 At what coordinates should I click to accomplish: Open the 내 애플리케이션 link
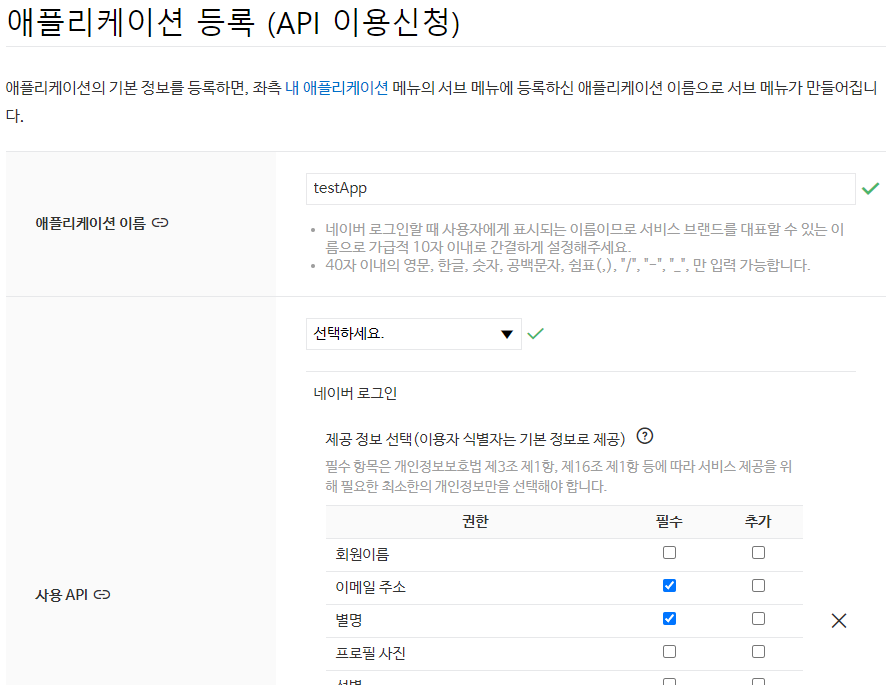337,88
